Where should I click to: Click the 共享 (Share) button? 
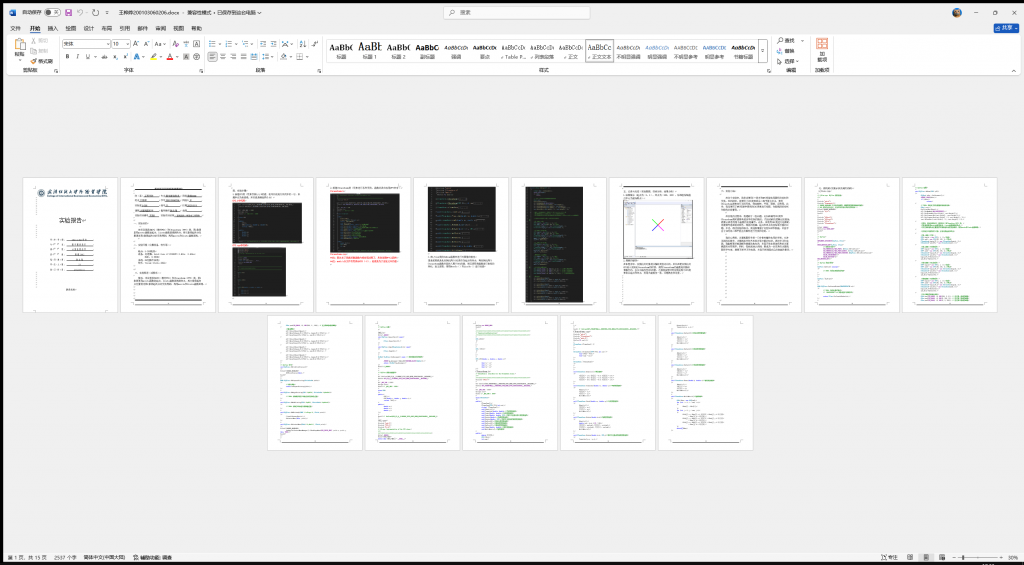(x=1004, y=29)
